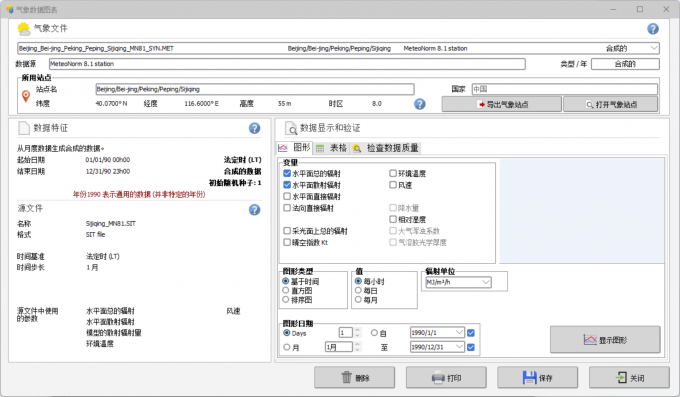Choose 每日 values
The image size is (680, 397).
click(358, 290)
